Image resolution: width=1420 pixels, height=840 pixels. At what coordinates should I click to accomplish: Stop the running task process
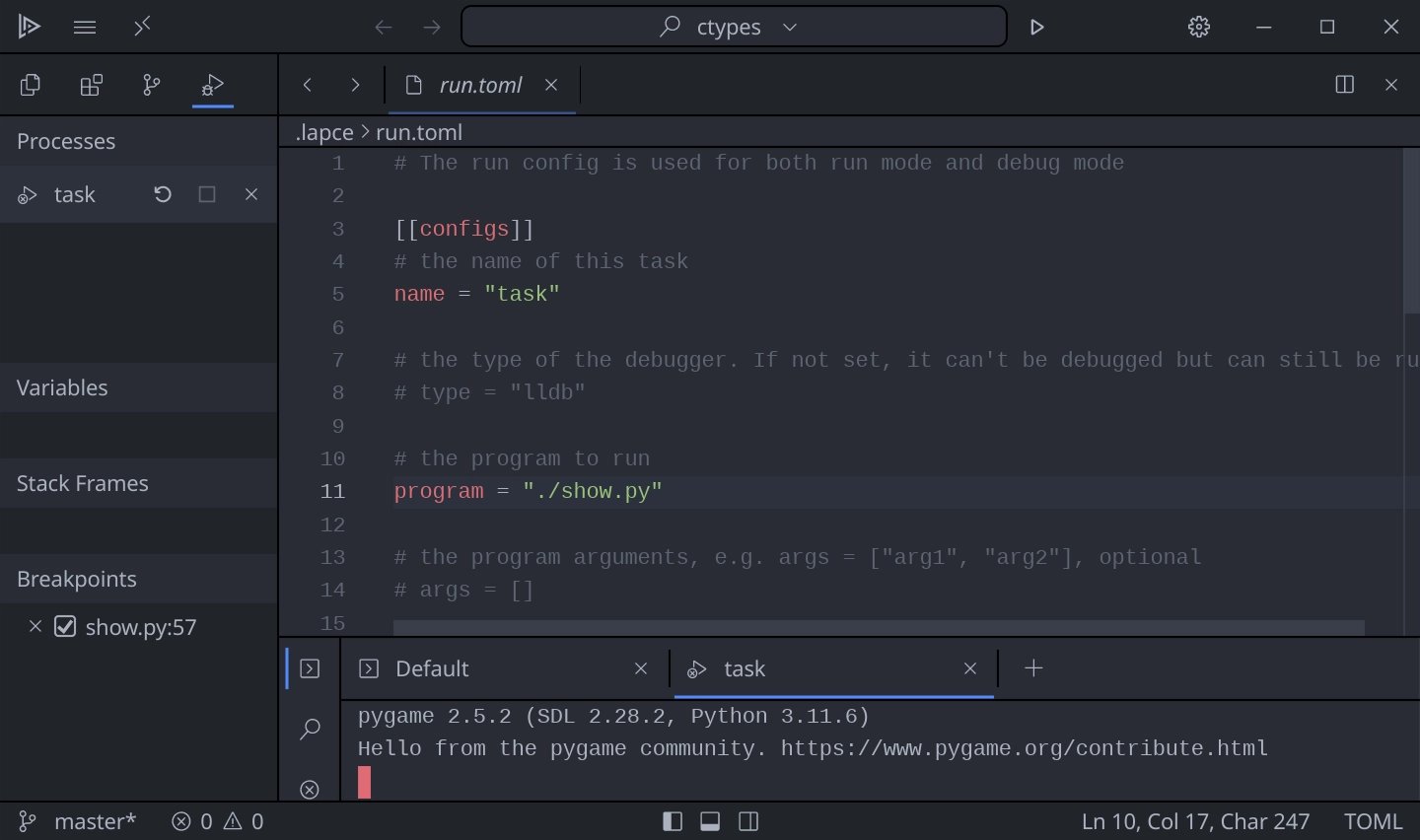(x=207, y=195)
